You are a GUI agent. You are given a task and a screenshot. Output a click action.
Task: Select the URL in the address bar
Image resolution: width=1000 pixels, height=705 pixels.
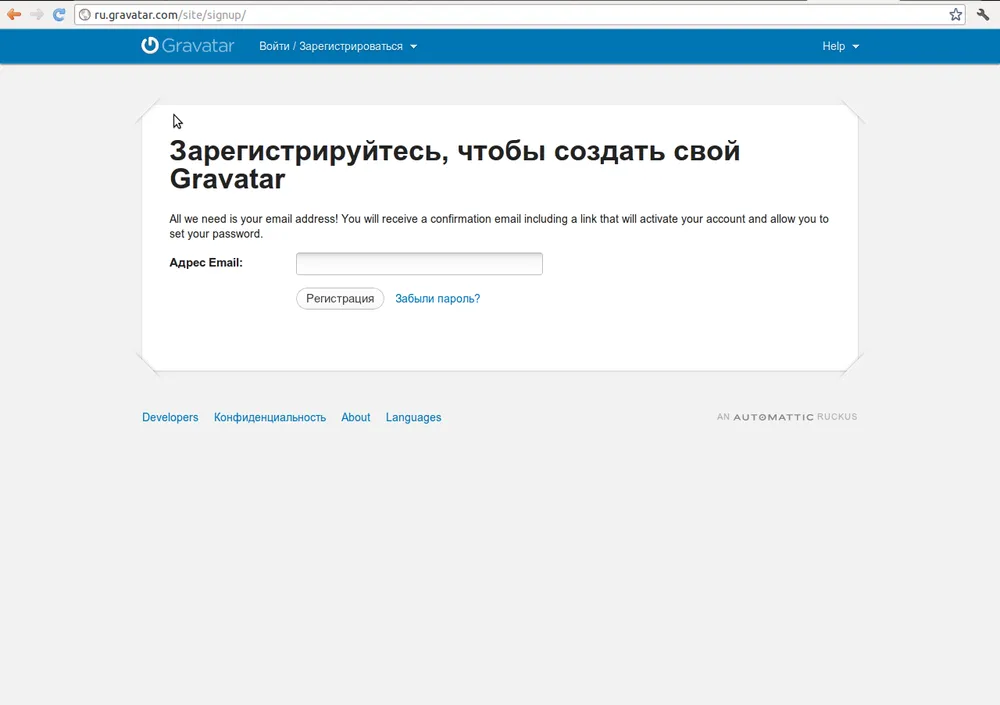(x=500, y=15)
